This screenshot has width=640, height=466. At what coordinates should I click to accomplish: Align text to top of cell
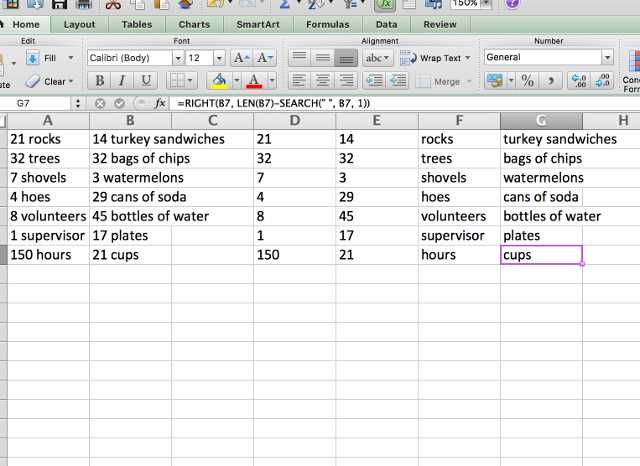(300, 58)
